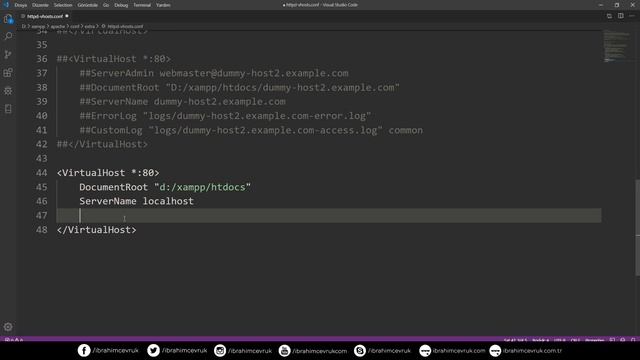Open the Dosya menu

point(20,5)
